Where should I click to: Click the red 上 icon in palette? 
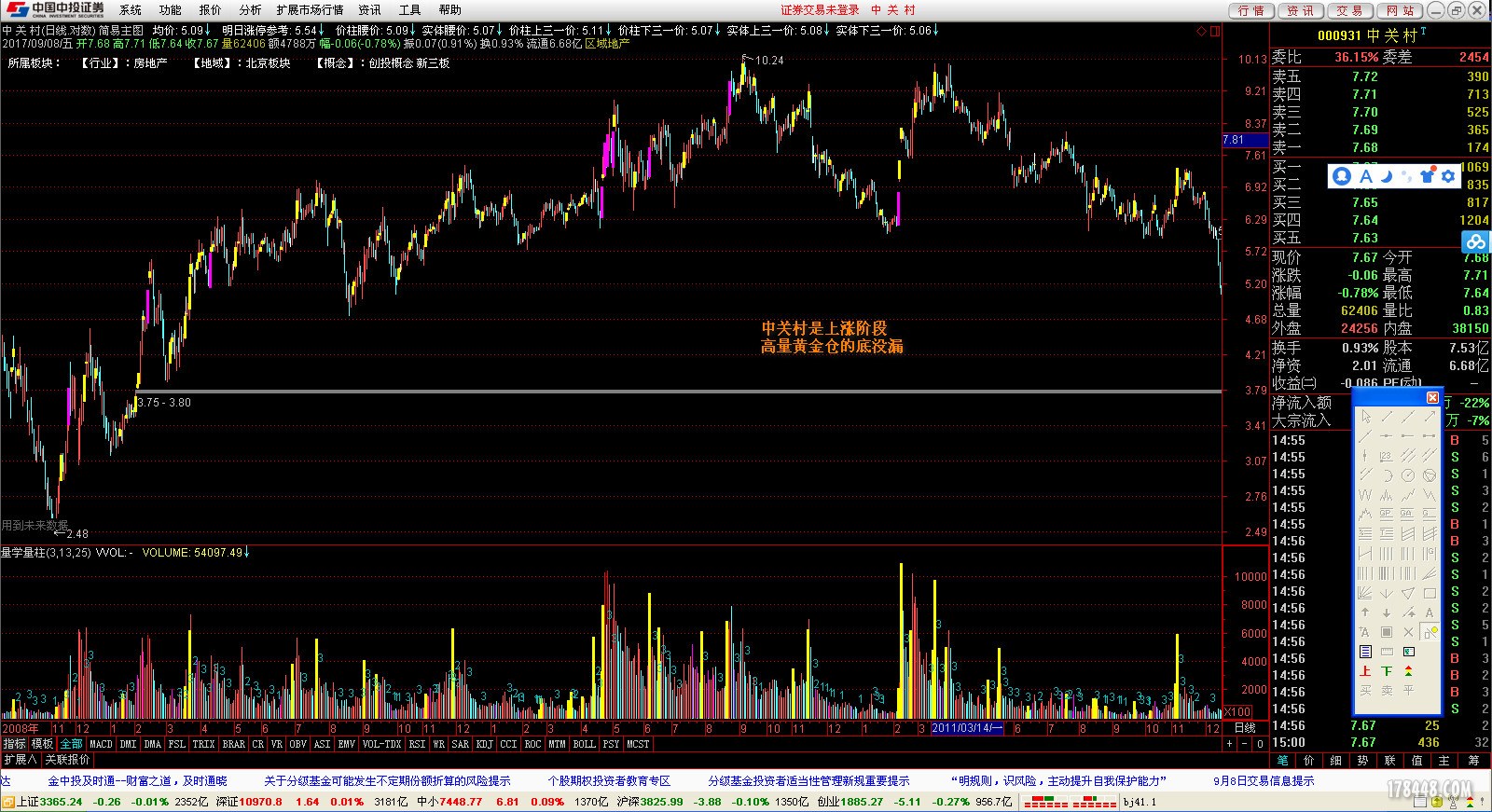(x=1365, y=671)
